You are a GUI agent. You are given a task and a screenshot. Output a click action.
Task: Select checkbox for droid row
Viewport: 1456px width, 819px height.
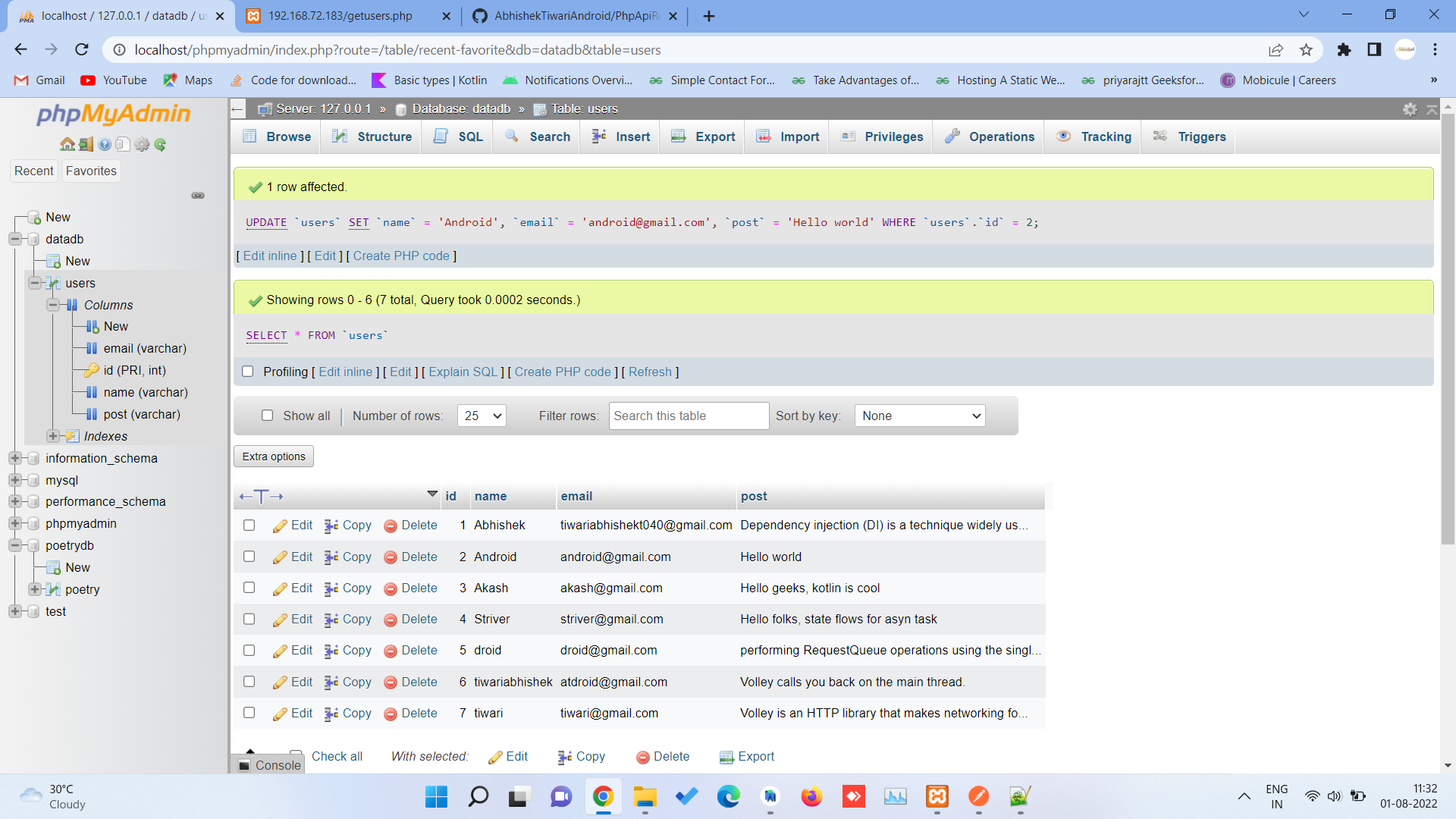(x=249, y=650)
